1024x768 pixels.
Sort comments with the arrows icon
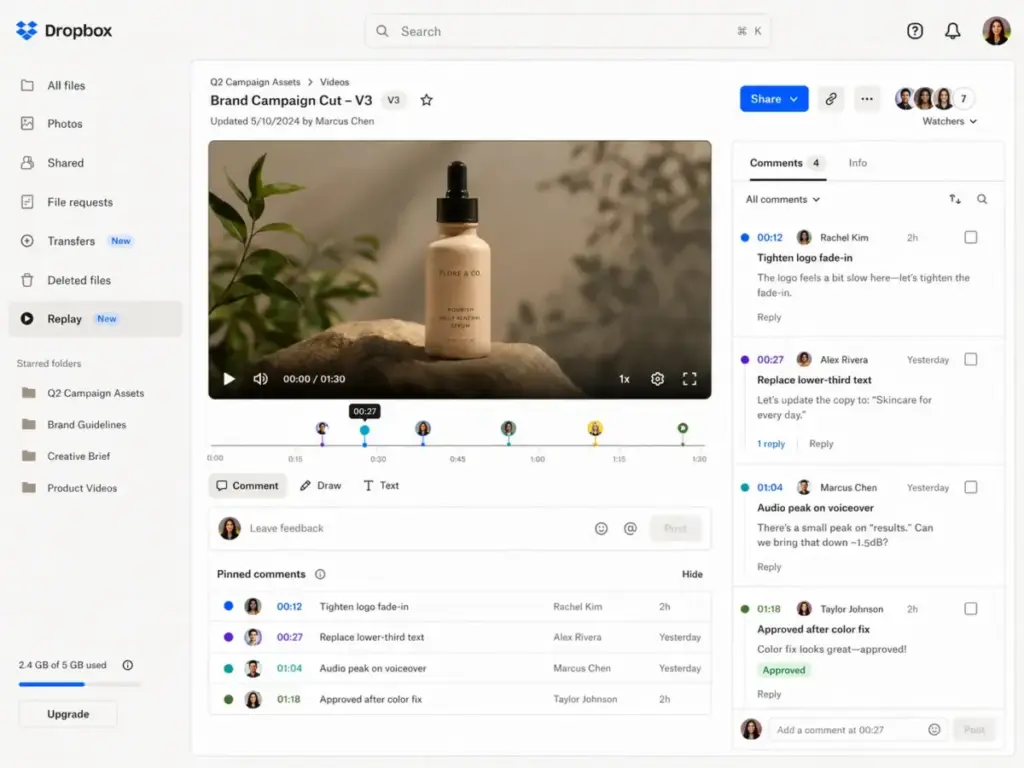(x=955, y=199)
